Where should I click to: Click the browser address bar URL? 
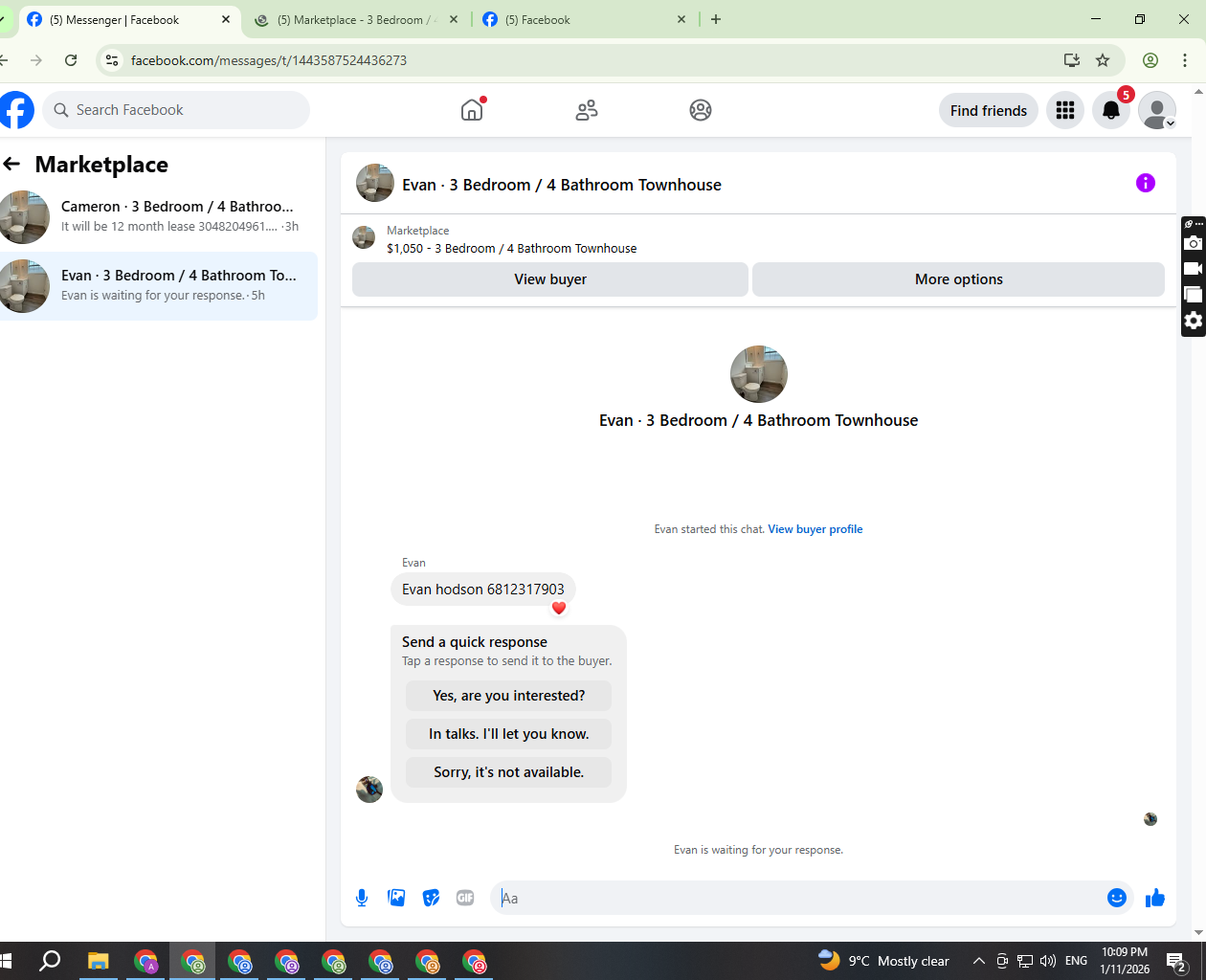click(269, 60)
